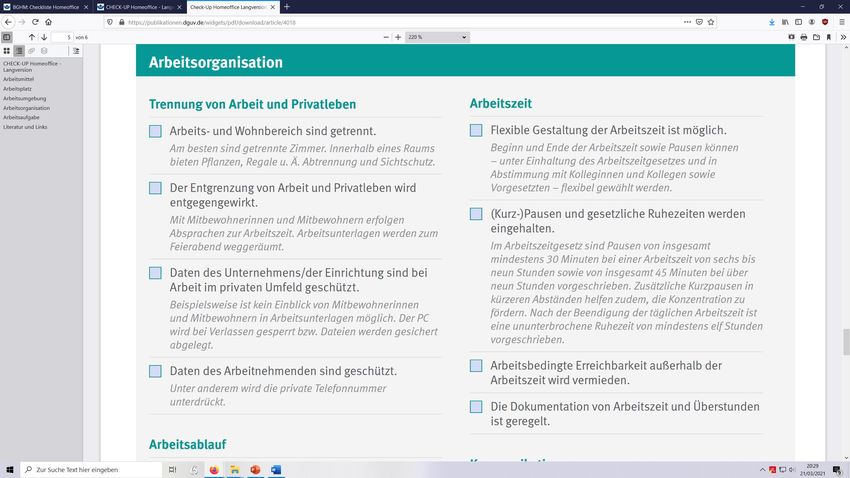
Task: Open the 220 % zoom level dropdown
Action: coord(438,37)
